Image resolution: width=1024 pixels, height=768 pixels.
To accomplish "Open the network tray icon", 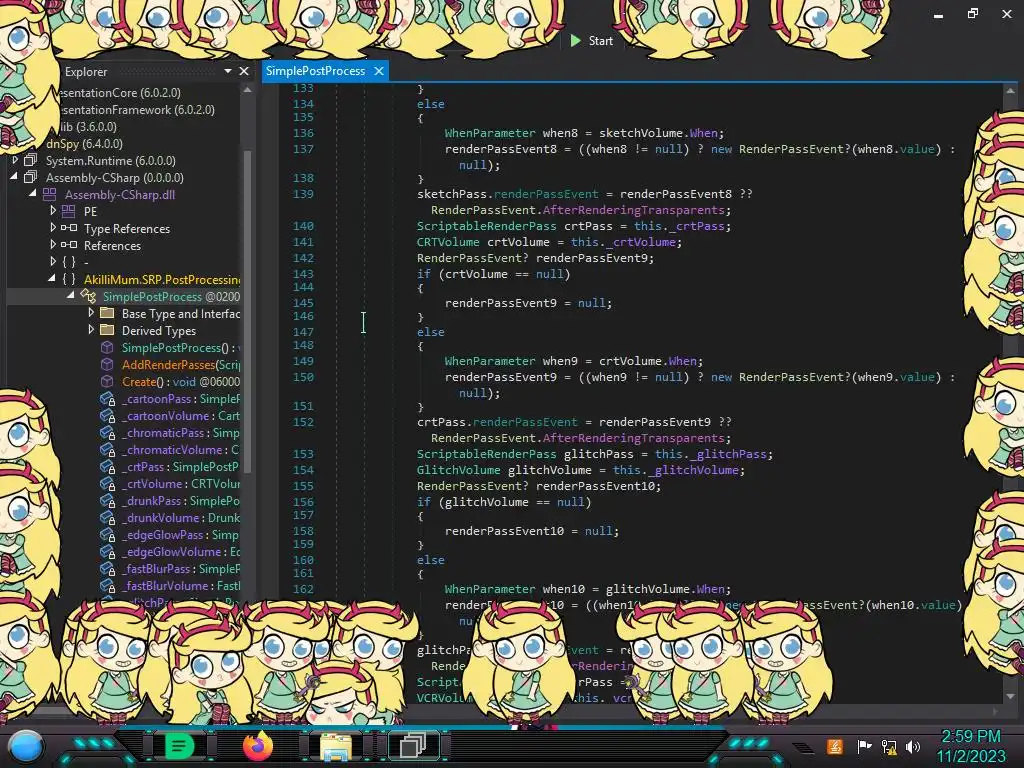I will pyautogui.click(x=889, y=746).
